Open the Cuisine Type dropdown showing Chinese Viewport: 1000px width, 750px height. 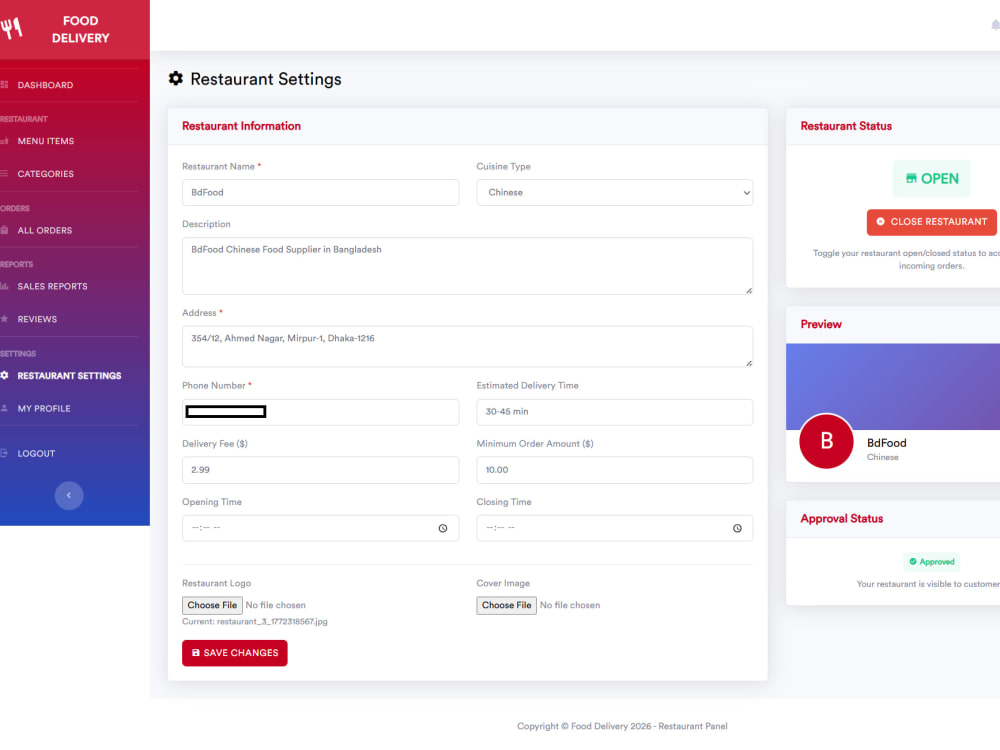615,193
